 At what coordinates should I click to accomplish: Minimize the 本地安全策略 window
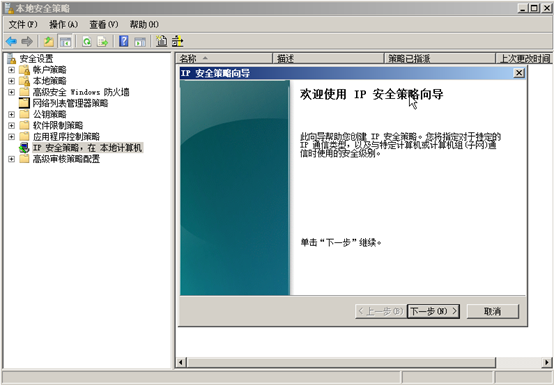click(x=523, y=8)
